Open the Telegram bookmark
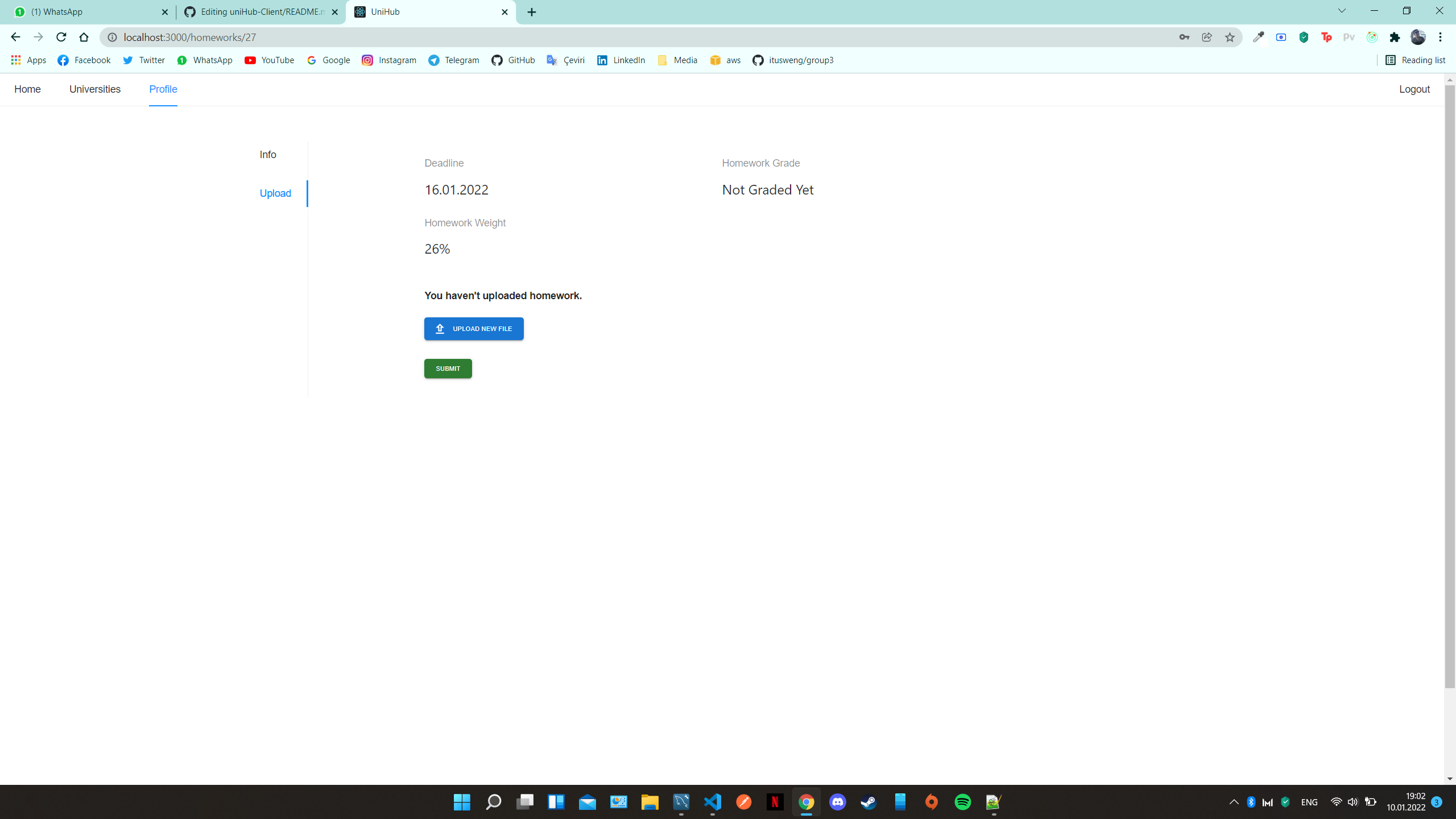Image resolution: width=1456 pixels, height=819 pixels. [453, 60]
